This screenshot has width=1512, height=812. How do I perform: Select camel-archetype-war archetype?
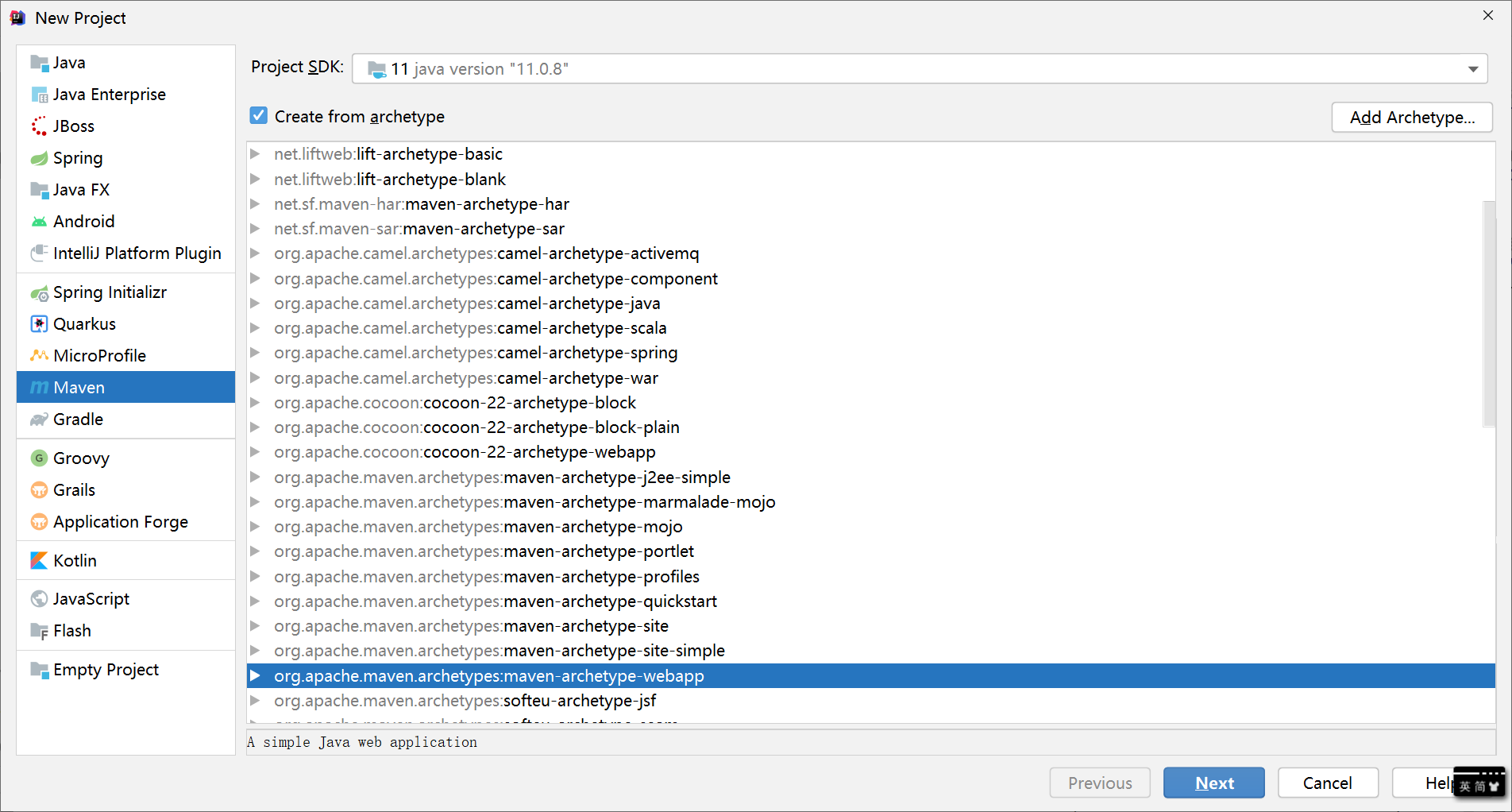(x=870, y=377)
